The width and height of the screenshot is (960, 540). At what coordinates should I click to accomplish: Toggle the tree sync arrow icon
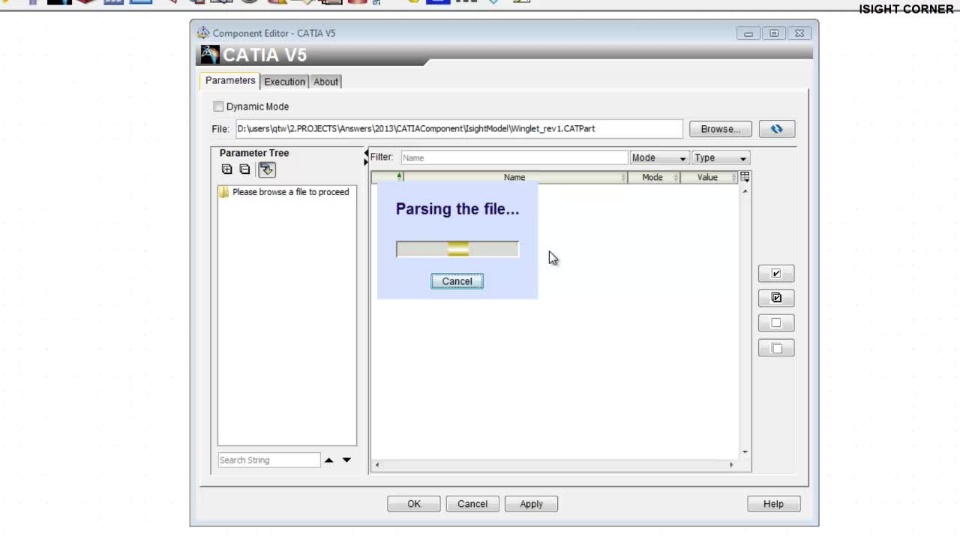tap(267, 170)
